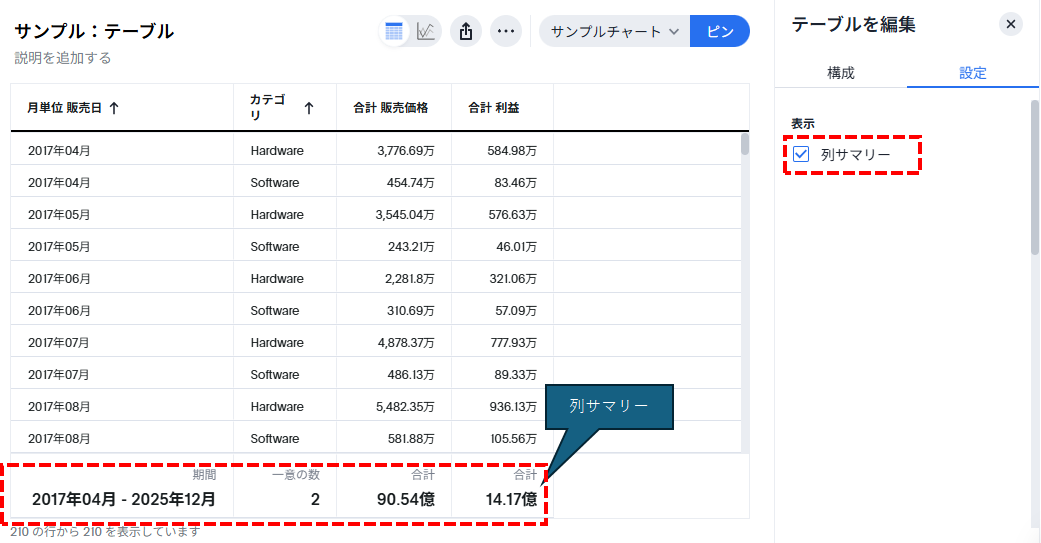Select cell 584.98万
The width and height of the screenshot is (1041, 543).
pos(512,151)
